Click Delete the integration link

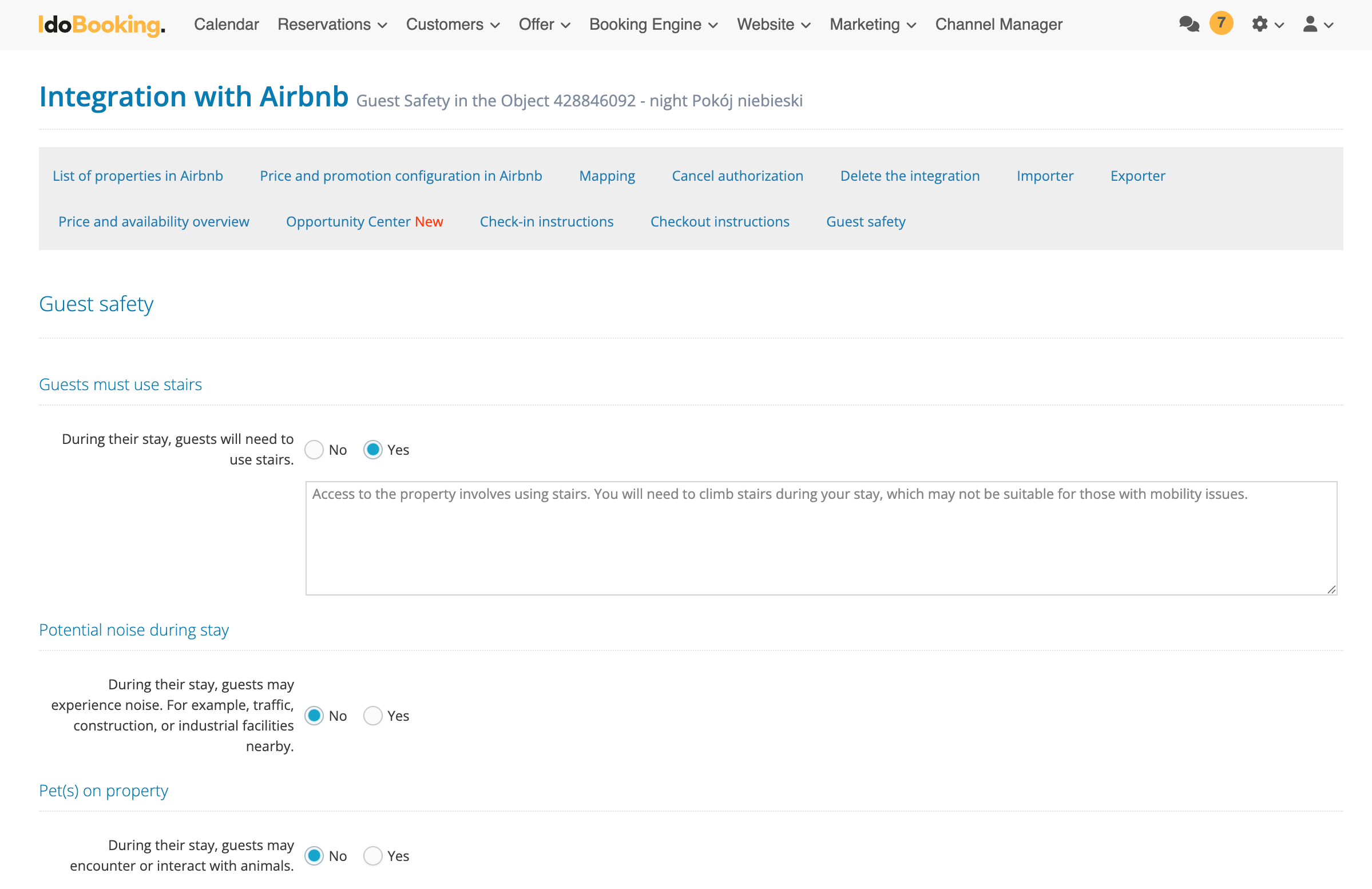(909, 176)
